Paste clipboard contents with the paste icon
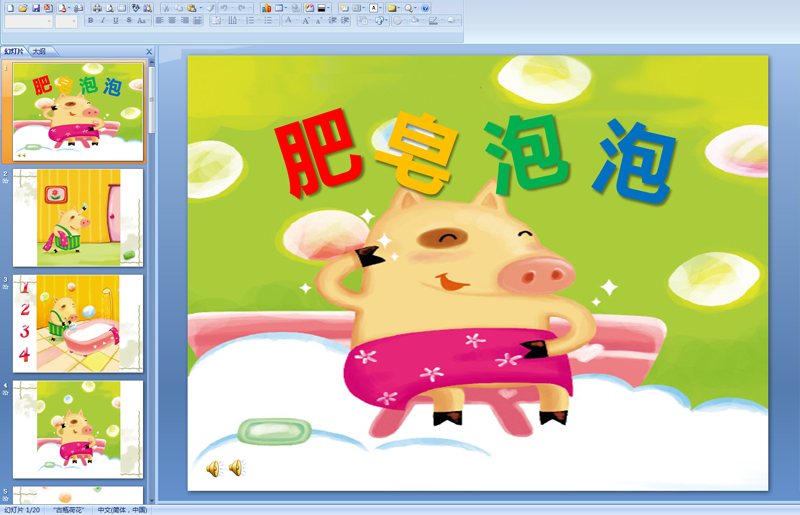Image resolution: width=800 pixels, height=515 pixels. 192,8
